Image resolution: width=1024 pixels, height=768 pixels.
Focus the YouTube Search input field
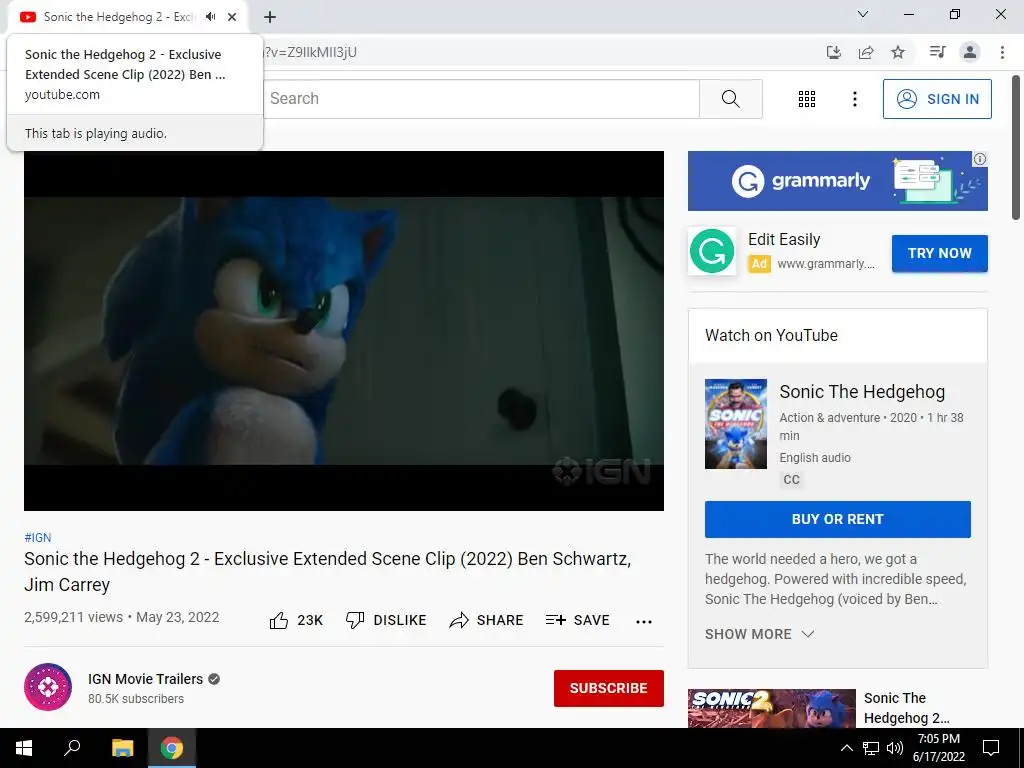[481, 99]
